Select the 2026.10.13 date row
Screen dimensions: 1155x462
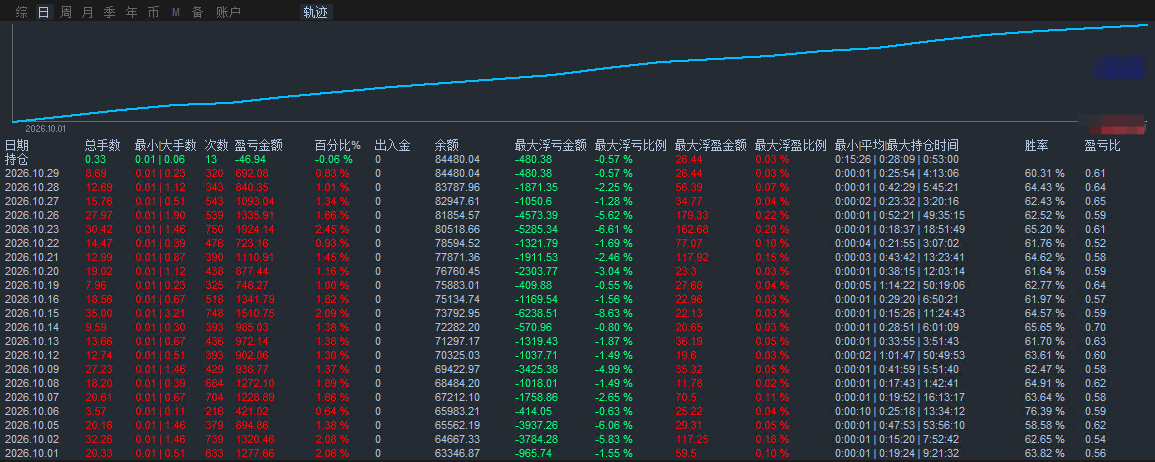[x=578, y=341]
